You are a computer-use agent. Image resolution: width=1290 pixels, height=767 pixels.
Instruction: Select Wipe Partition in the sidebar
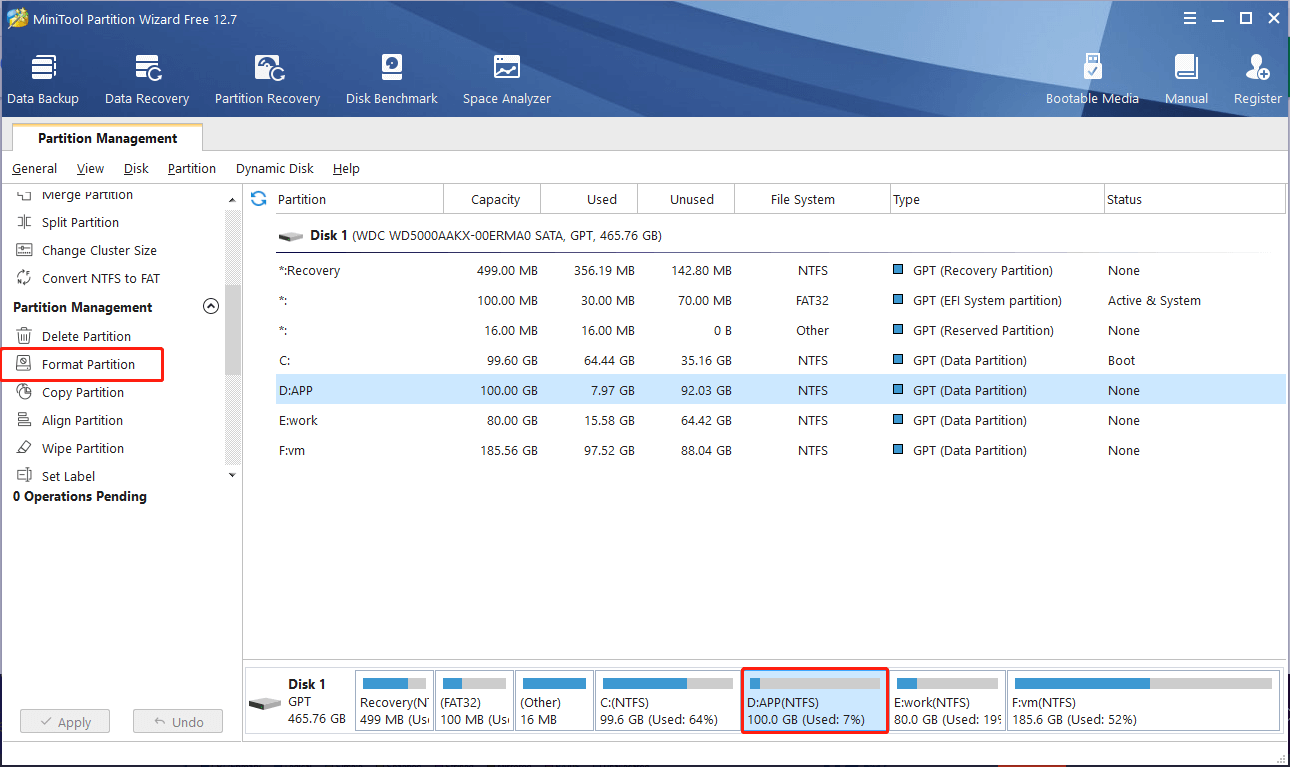[83, 449]
